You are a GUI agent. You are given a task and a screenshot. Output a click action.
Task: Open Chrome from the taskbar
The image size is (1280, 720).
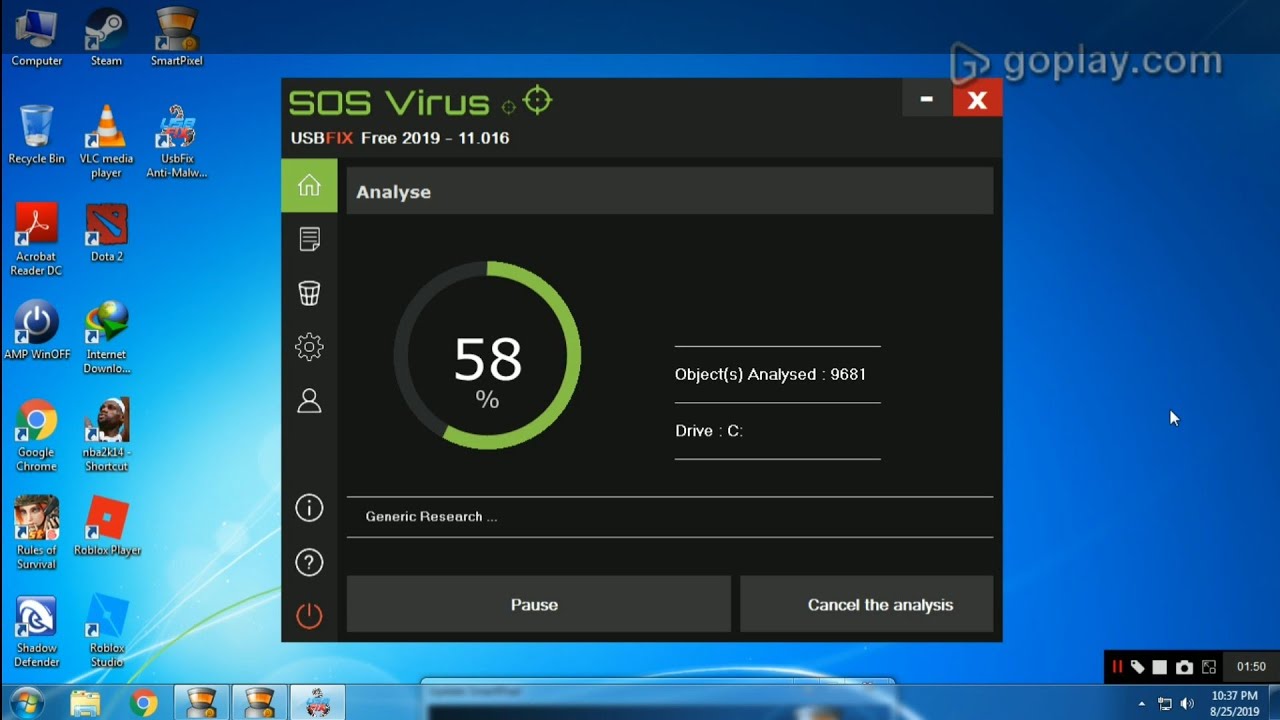coord(143,703)
